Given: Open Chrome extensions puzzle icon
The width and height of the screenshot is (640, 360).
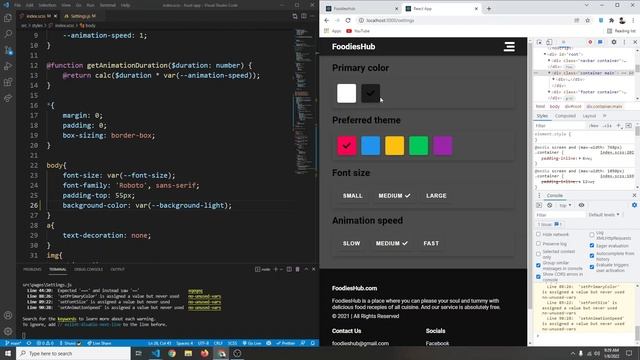Looking at the screenshot, I should click(x=611, y=20).
